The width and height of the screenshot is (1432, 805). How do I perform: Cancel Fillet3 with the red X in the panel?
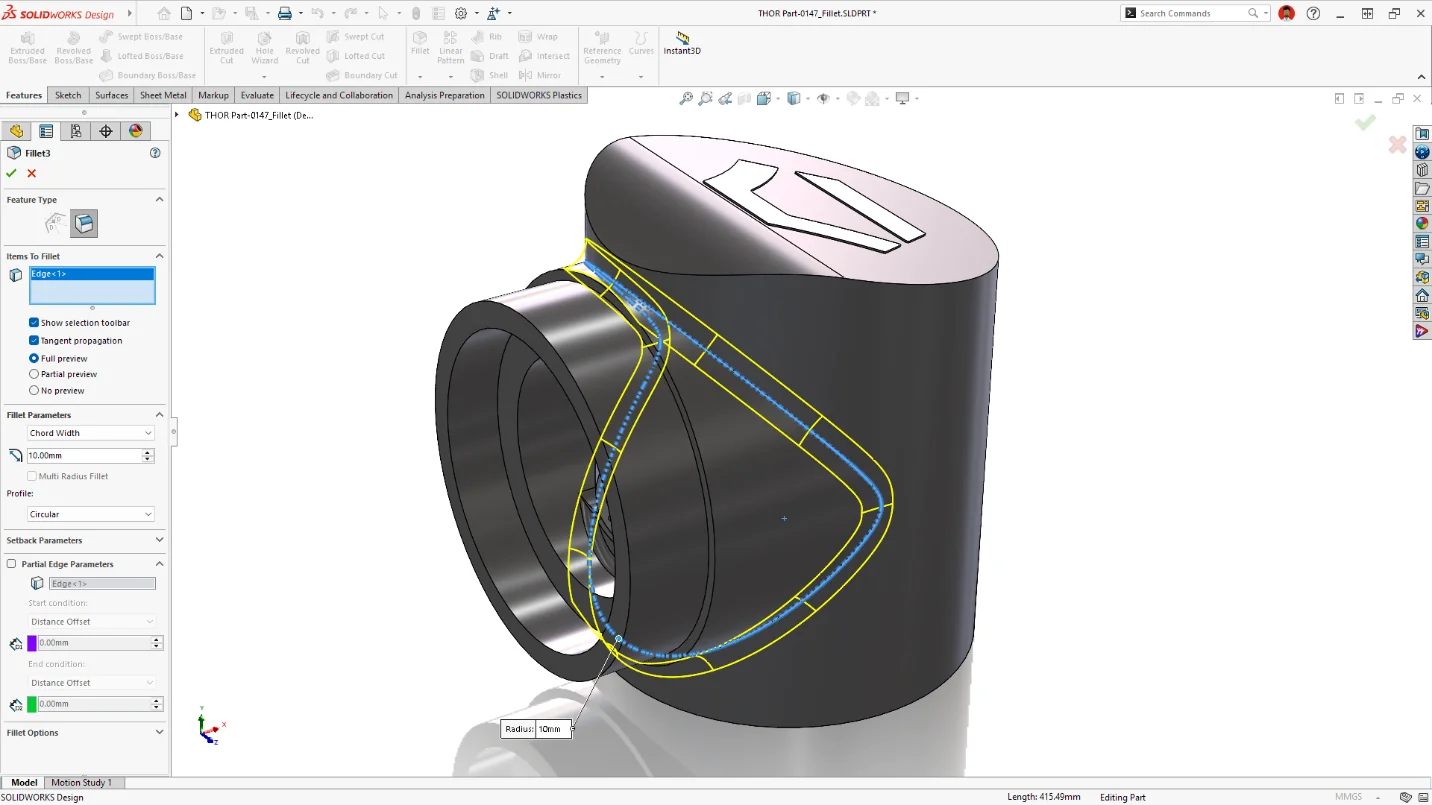(32, 173)
